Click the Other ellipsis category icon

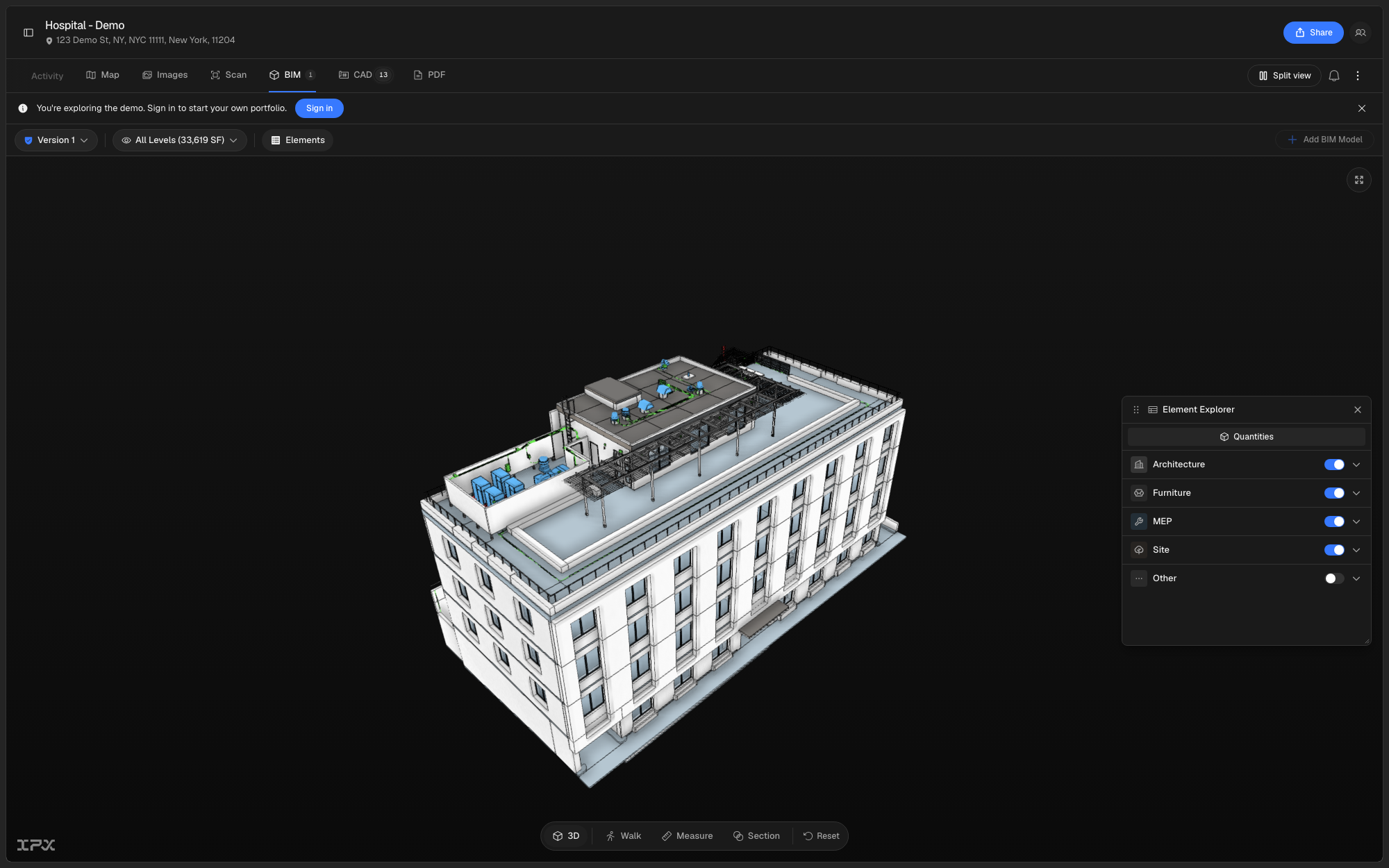(1139, 578)
